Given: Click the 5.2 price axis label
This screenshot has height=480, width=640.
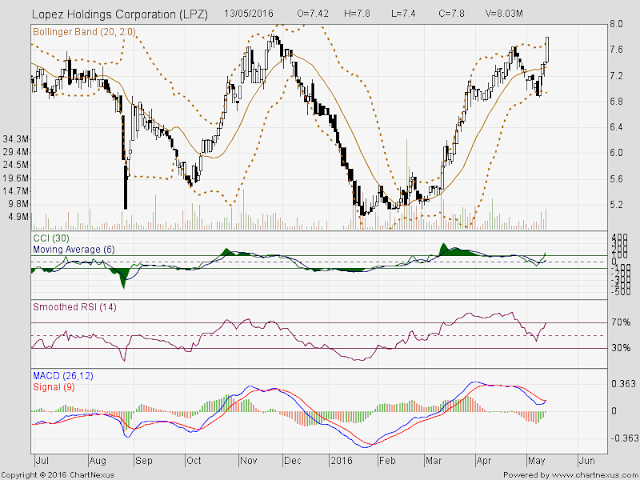Looking at the screenshot, I should [616, 205].
